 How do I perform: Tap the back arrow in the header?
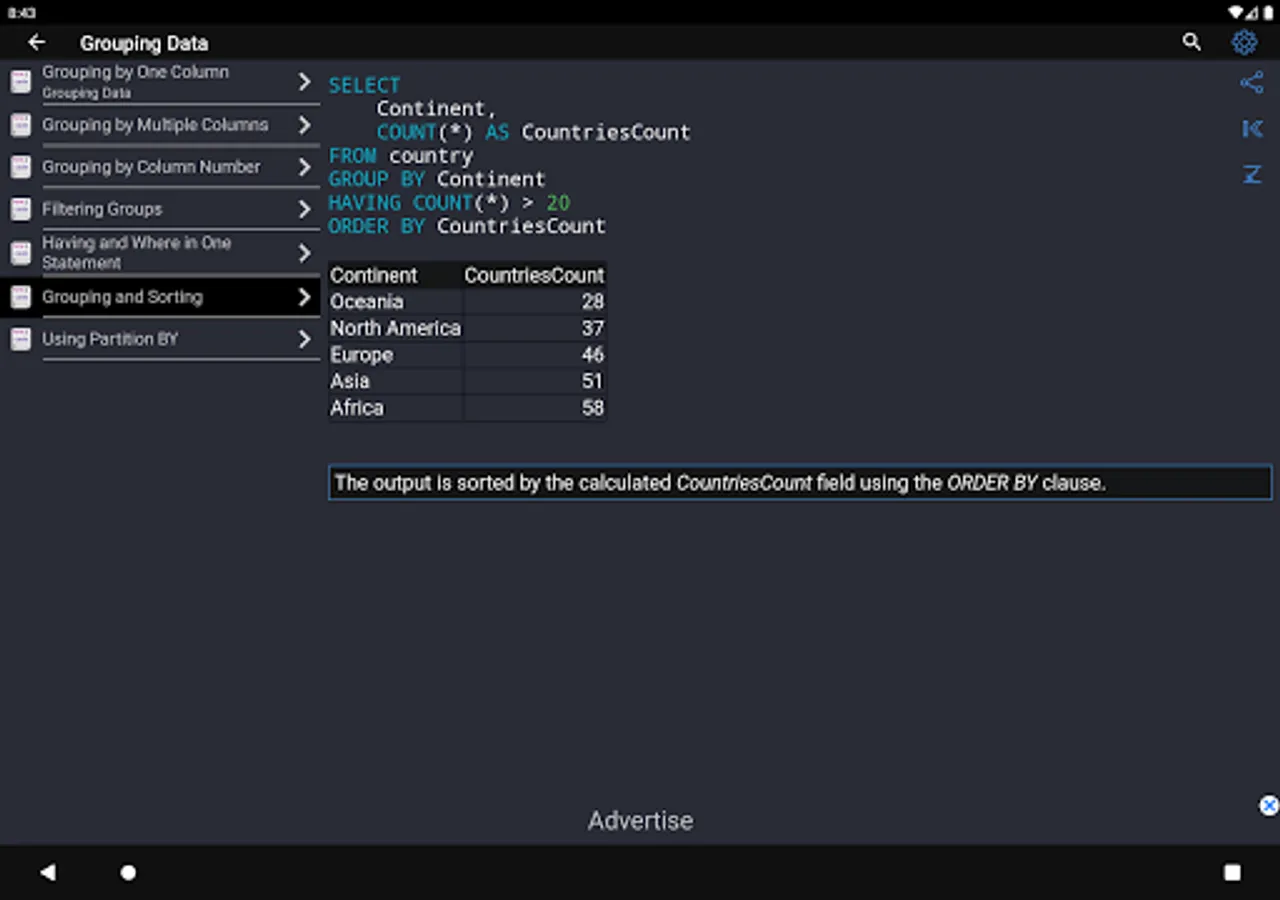pyautogui.click(x=37, y=42)
